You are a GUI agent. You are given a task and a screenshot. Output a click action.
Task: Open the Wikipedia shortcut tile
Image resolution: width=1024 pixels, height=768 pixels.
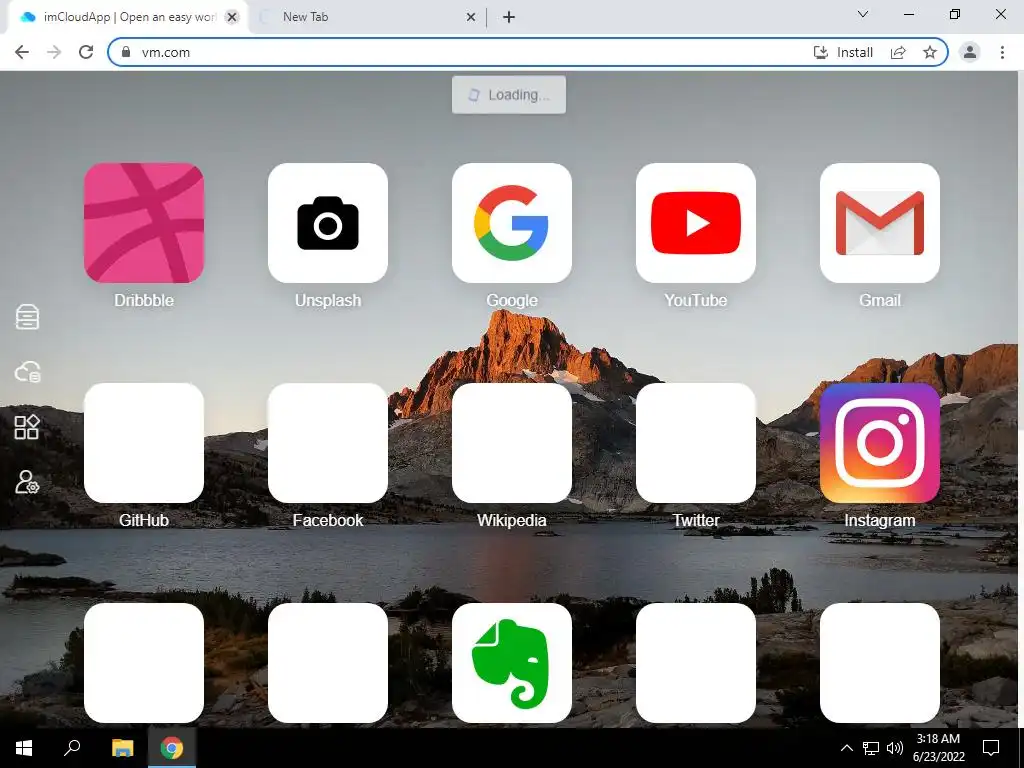pos(511,443)
